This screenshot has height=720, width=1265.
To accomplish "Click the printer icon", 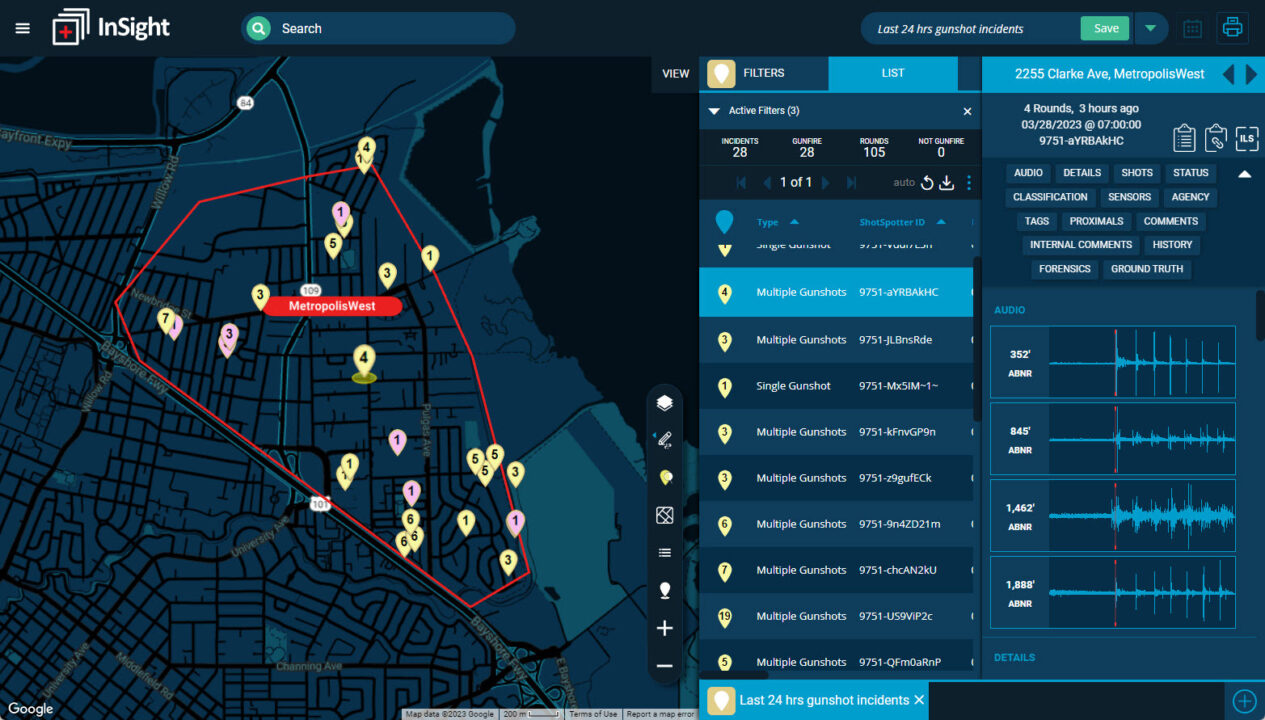I will point(1232,28).
